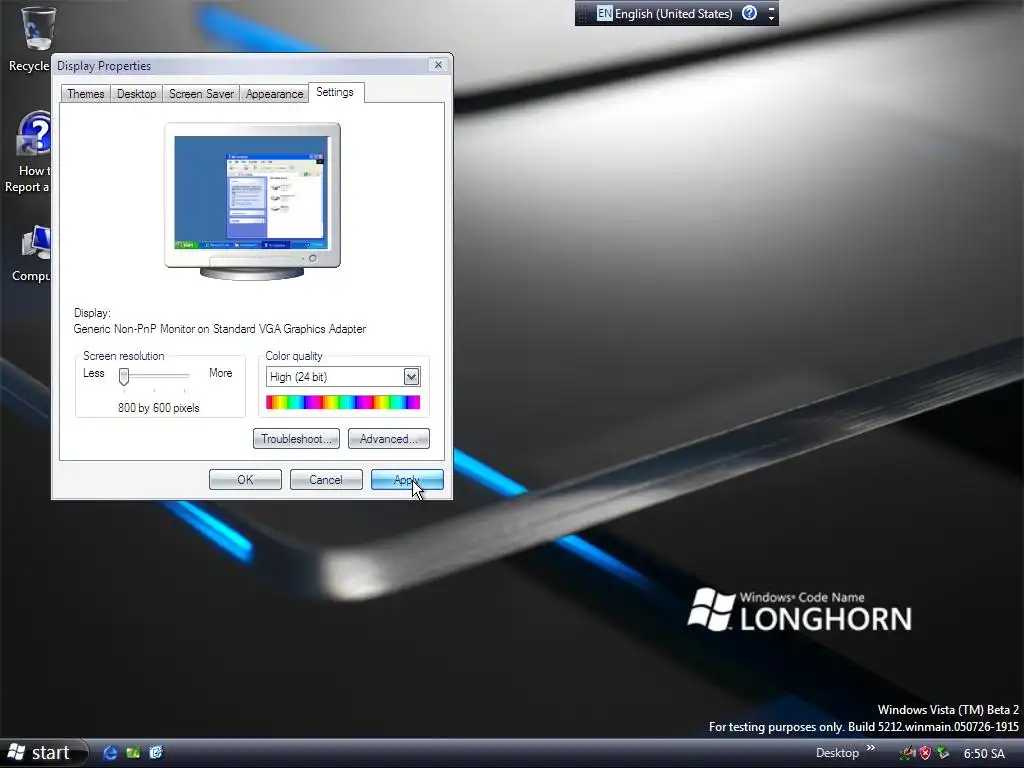Viewport: 1024px width, 768px height.
Task: Click the system clock showing 6:50 SA
Action: (984, 754)
